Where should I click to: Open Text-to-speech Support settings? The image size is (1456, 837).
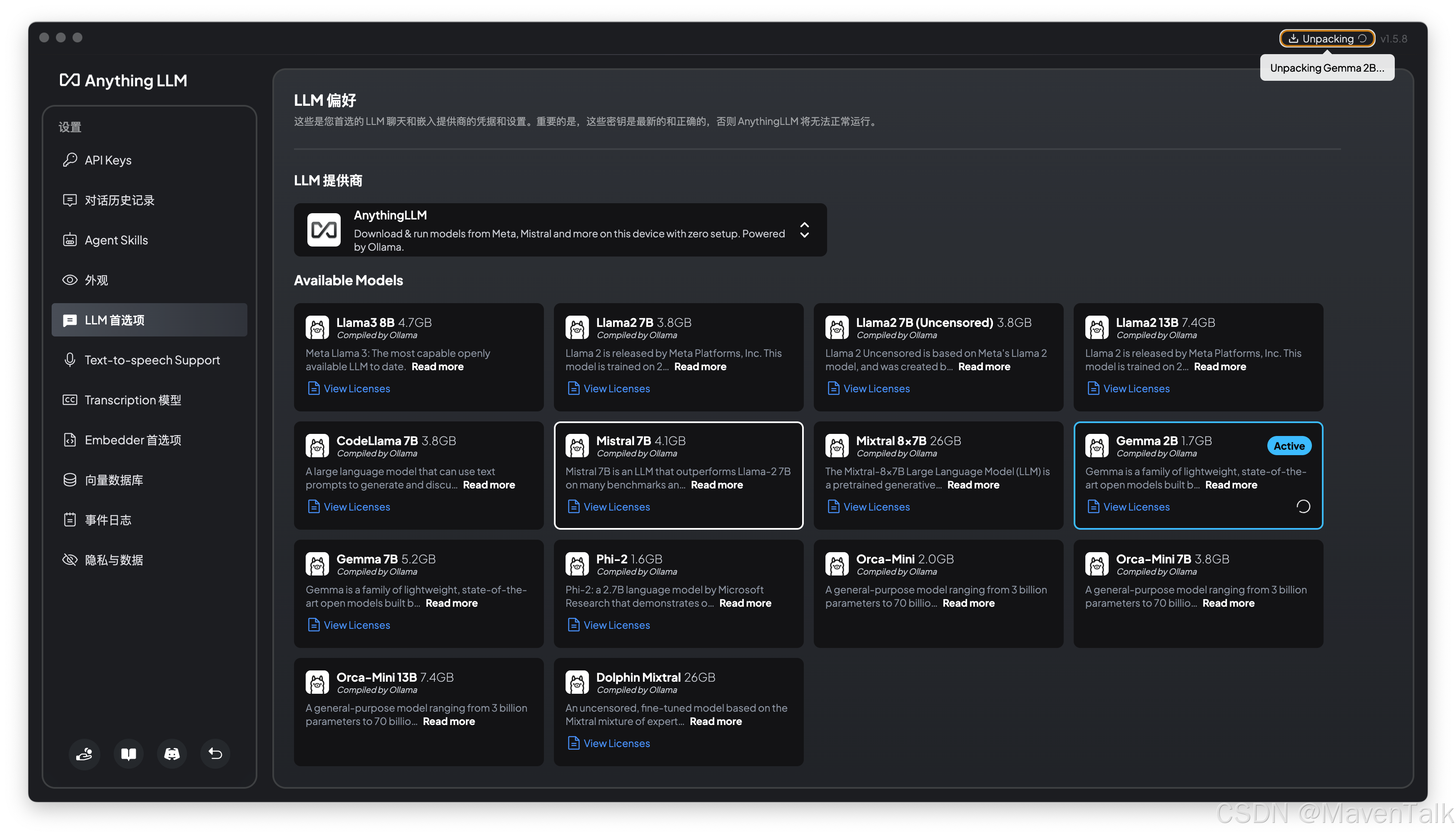[150, 360]
